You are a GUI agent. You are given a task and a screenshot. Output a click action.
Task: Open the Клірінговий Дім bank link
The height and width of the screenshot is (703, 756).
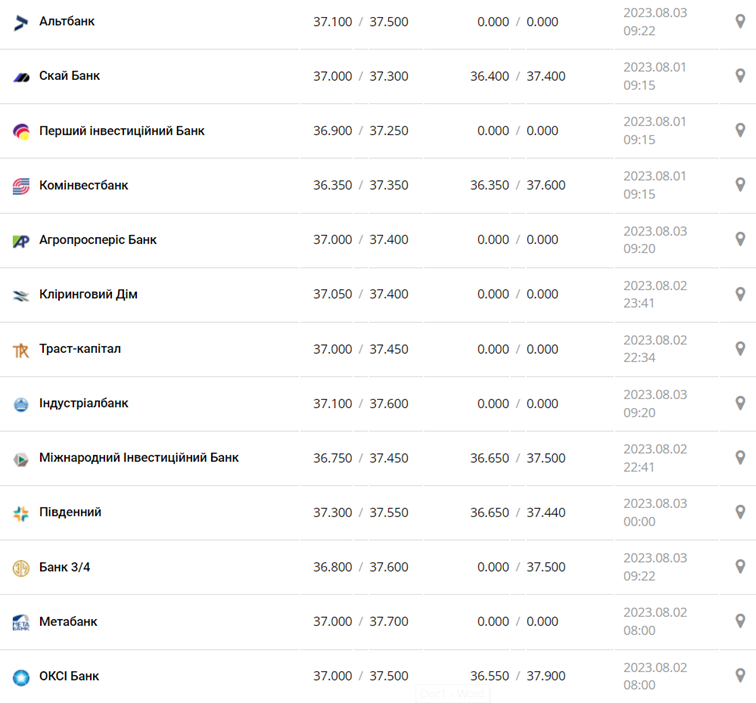(88, 294)
